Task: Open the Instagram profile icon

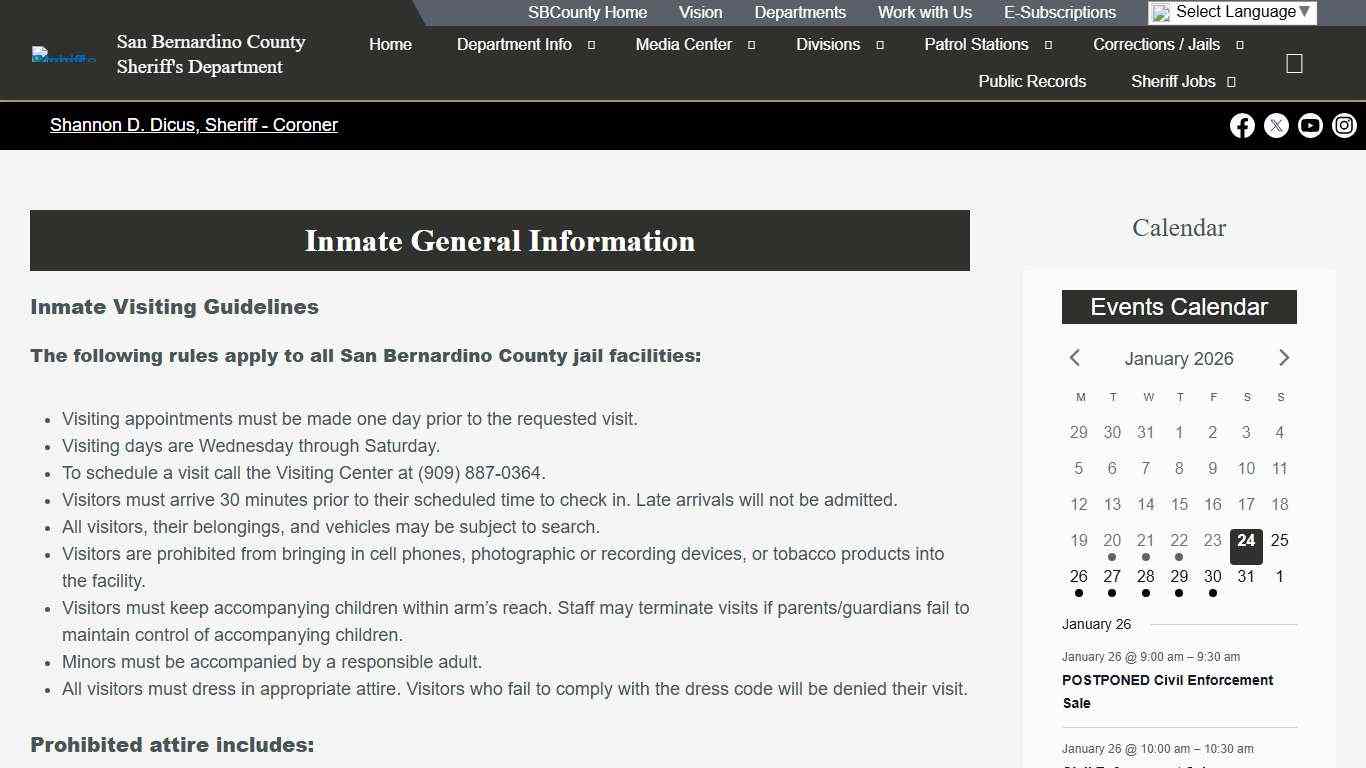Action: 1344,125
